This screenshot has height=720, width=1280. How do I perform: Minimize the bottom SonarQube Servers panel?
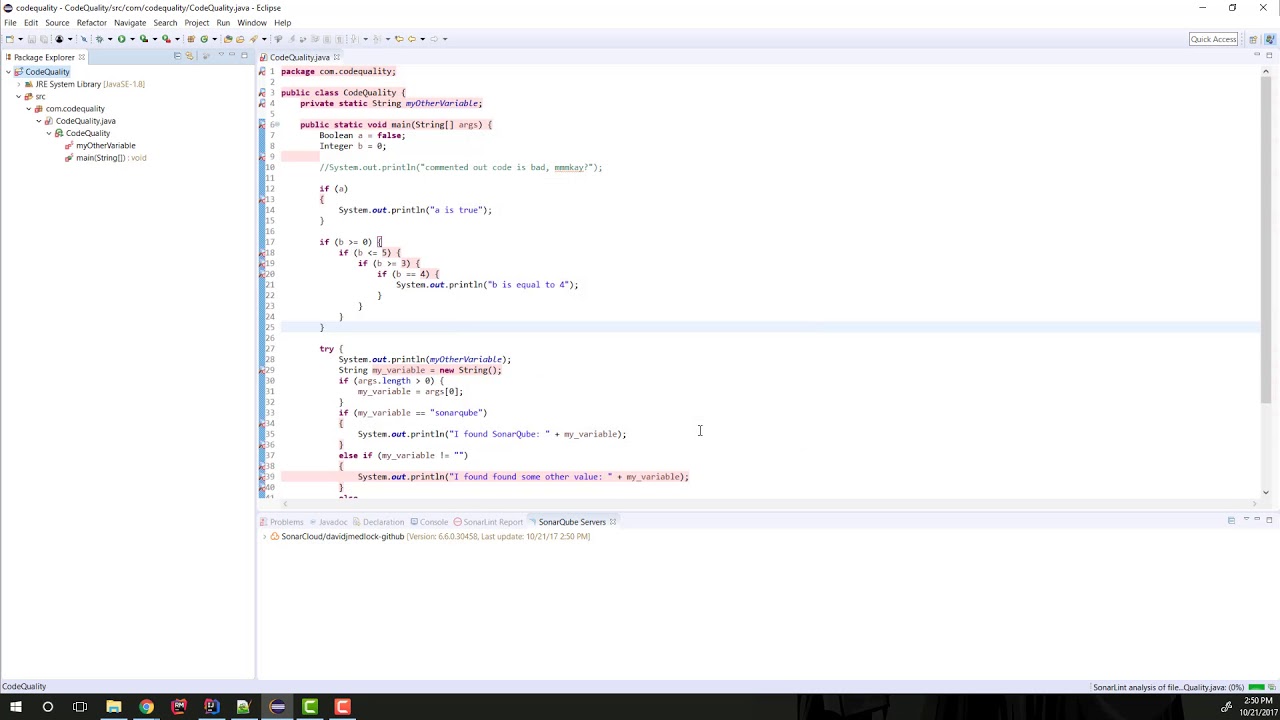tap(1257, 520)
